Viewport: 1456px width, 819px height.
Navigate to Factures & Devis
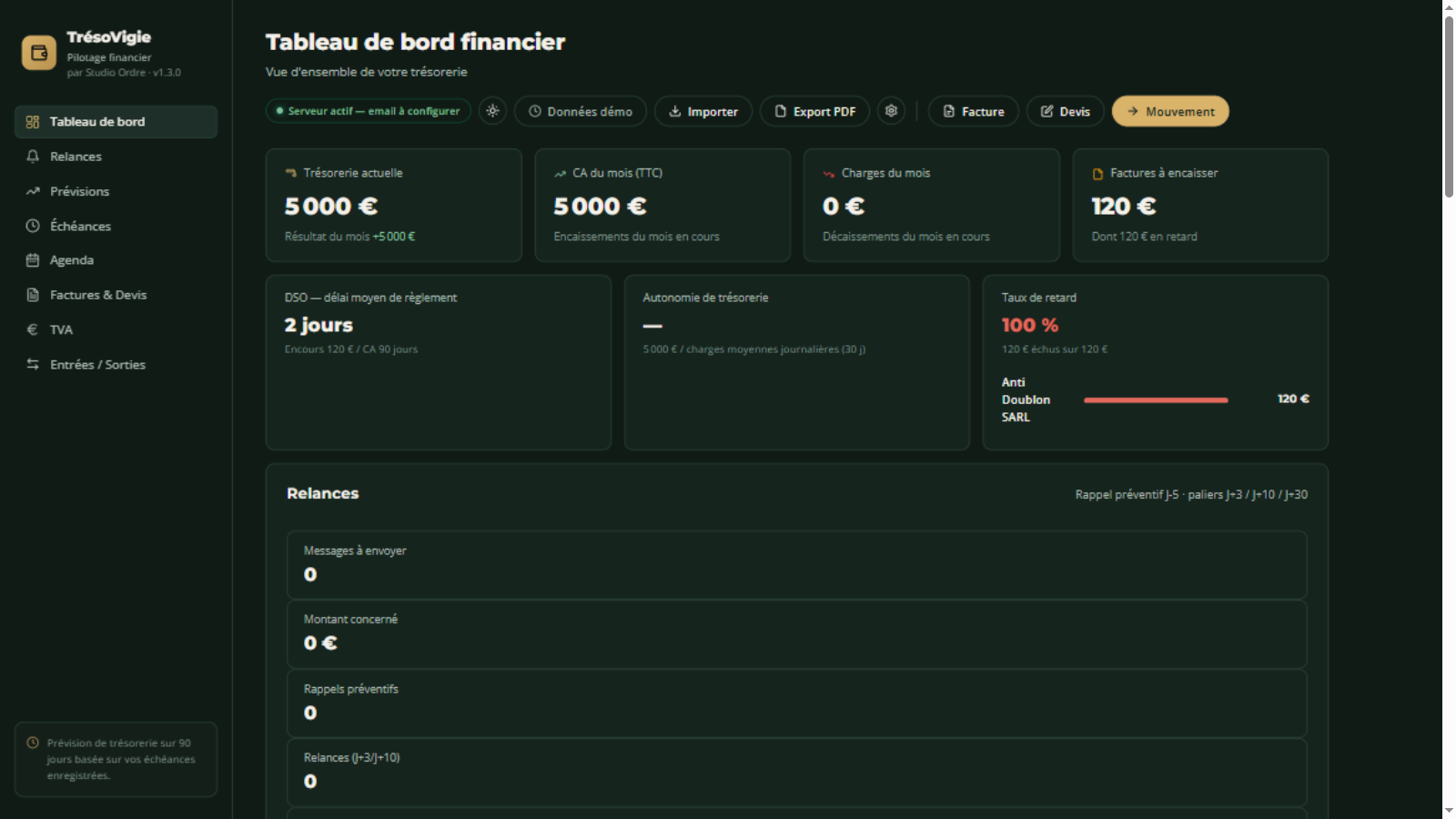tap(116, 295)
